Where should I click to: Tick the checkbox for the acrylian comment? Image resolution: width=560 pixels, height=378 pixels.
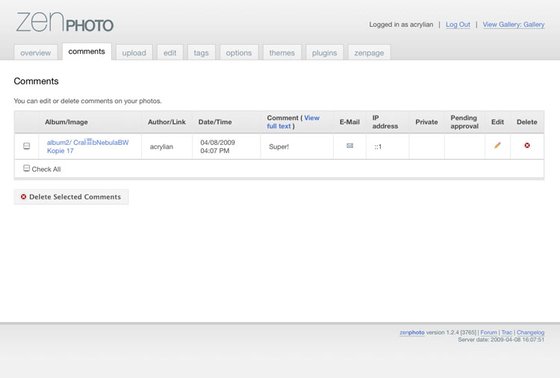tap(26, 146)
